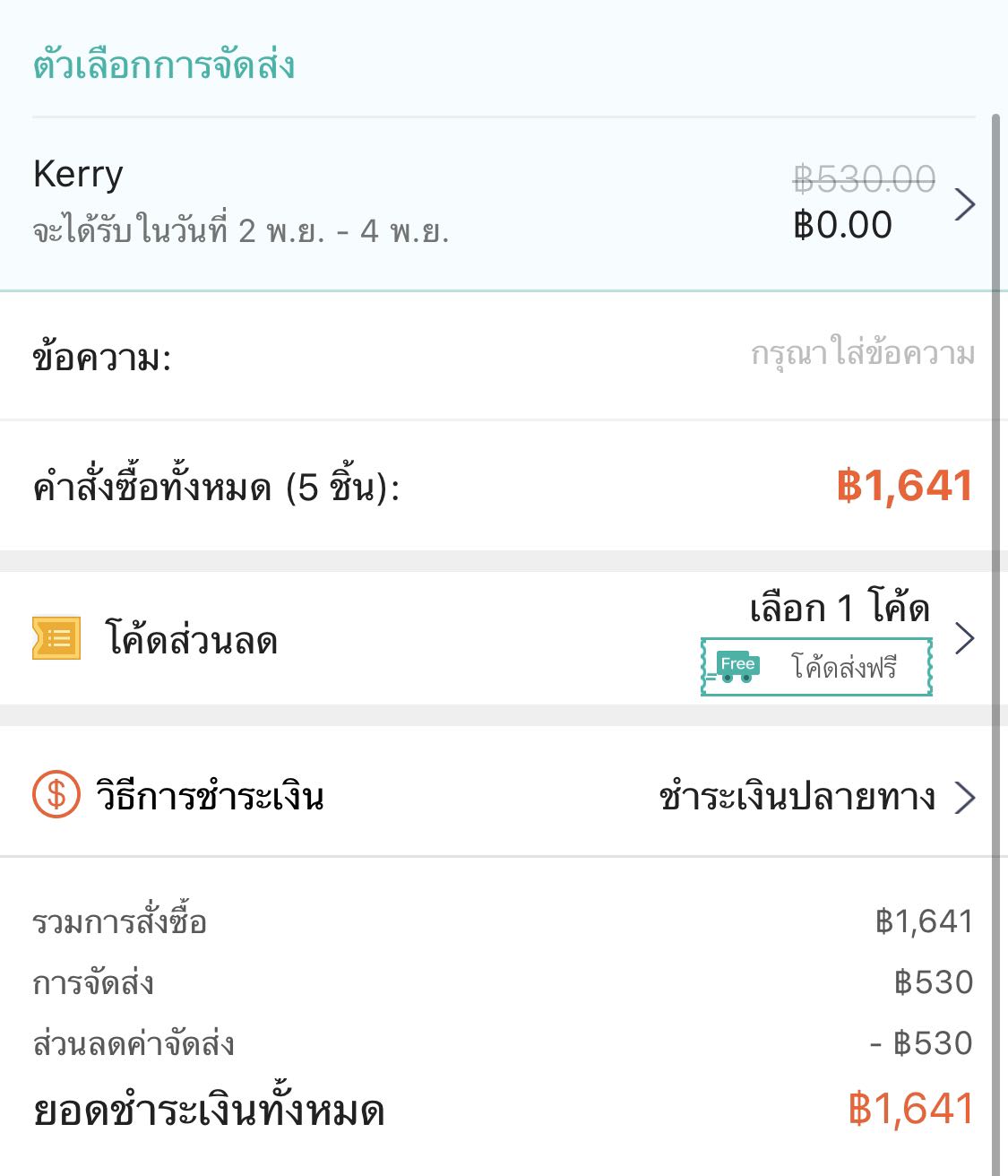Open the วิธีการชำระเงิน payment method label
The image size is (1008, 1176).
(x=210, y=796)
